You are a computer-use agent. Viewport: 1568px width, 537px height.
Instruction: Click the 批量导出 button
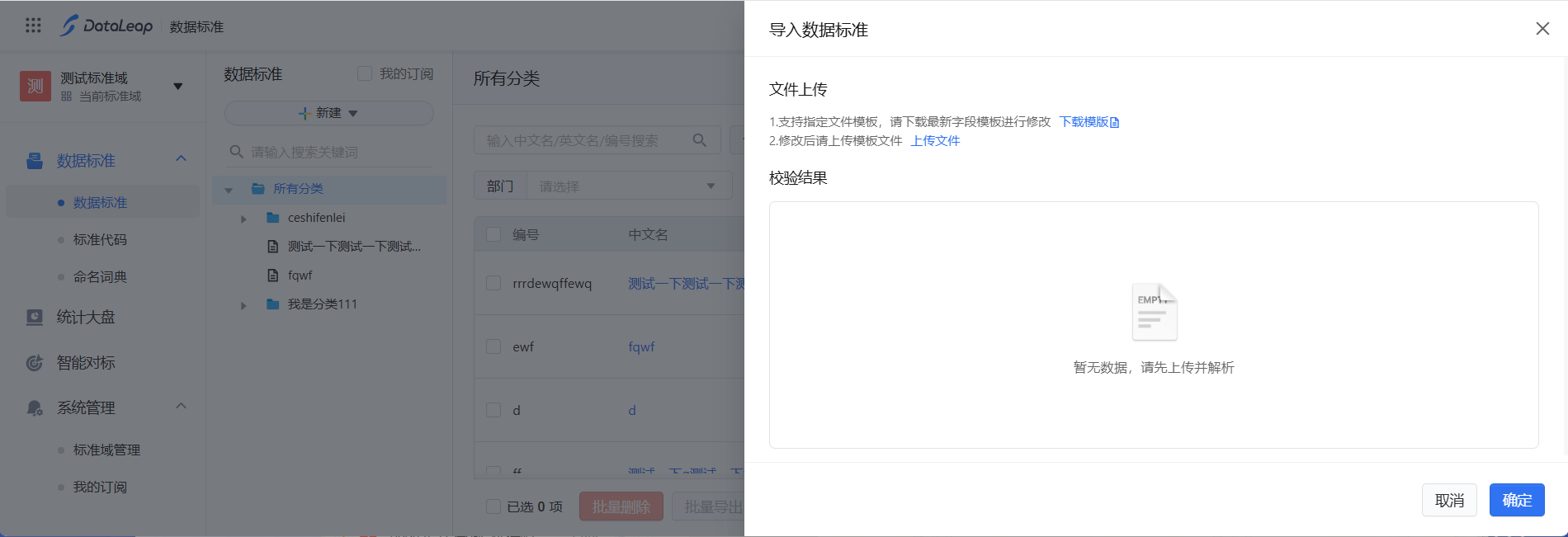point(709,506)
